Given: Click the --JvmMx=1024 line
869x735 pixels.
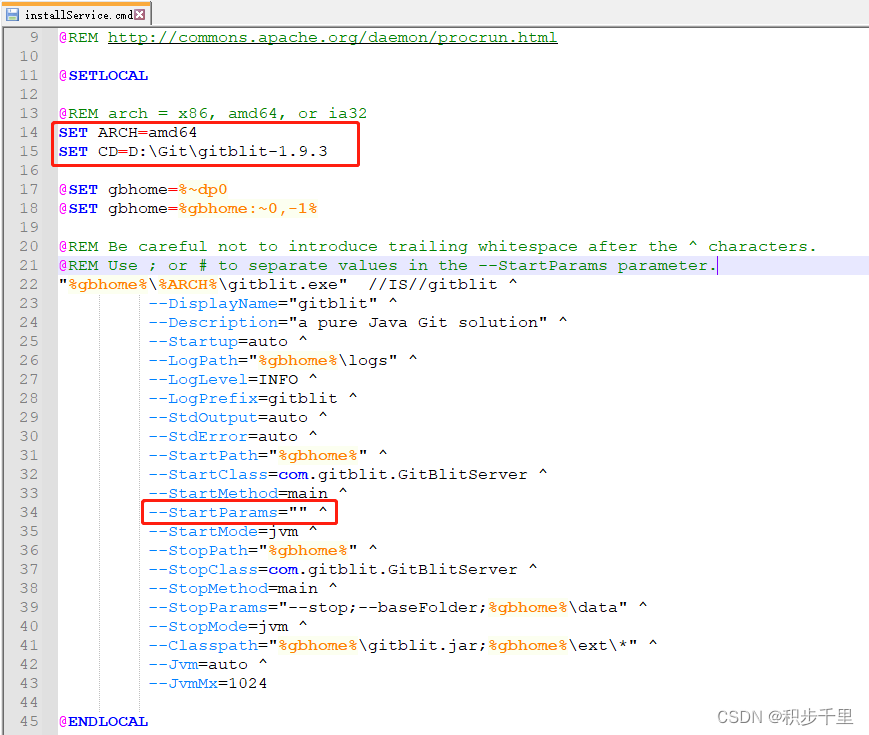Looking at the screenshot, I should pos(208,683).
